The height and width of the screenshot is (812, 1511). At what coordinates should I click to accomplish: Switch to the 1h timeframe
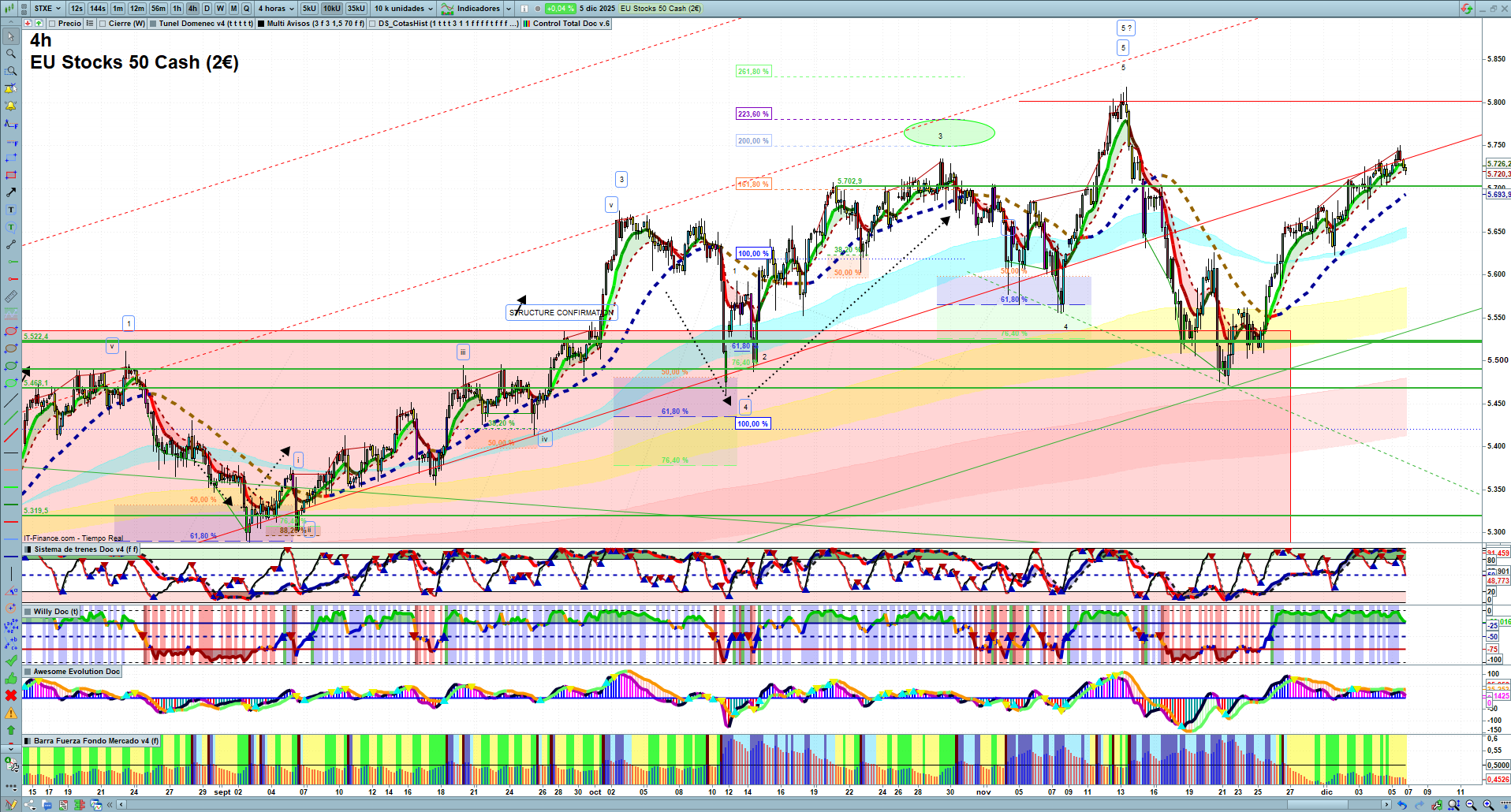tap(177, 9)
